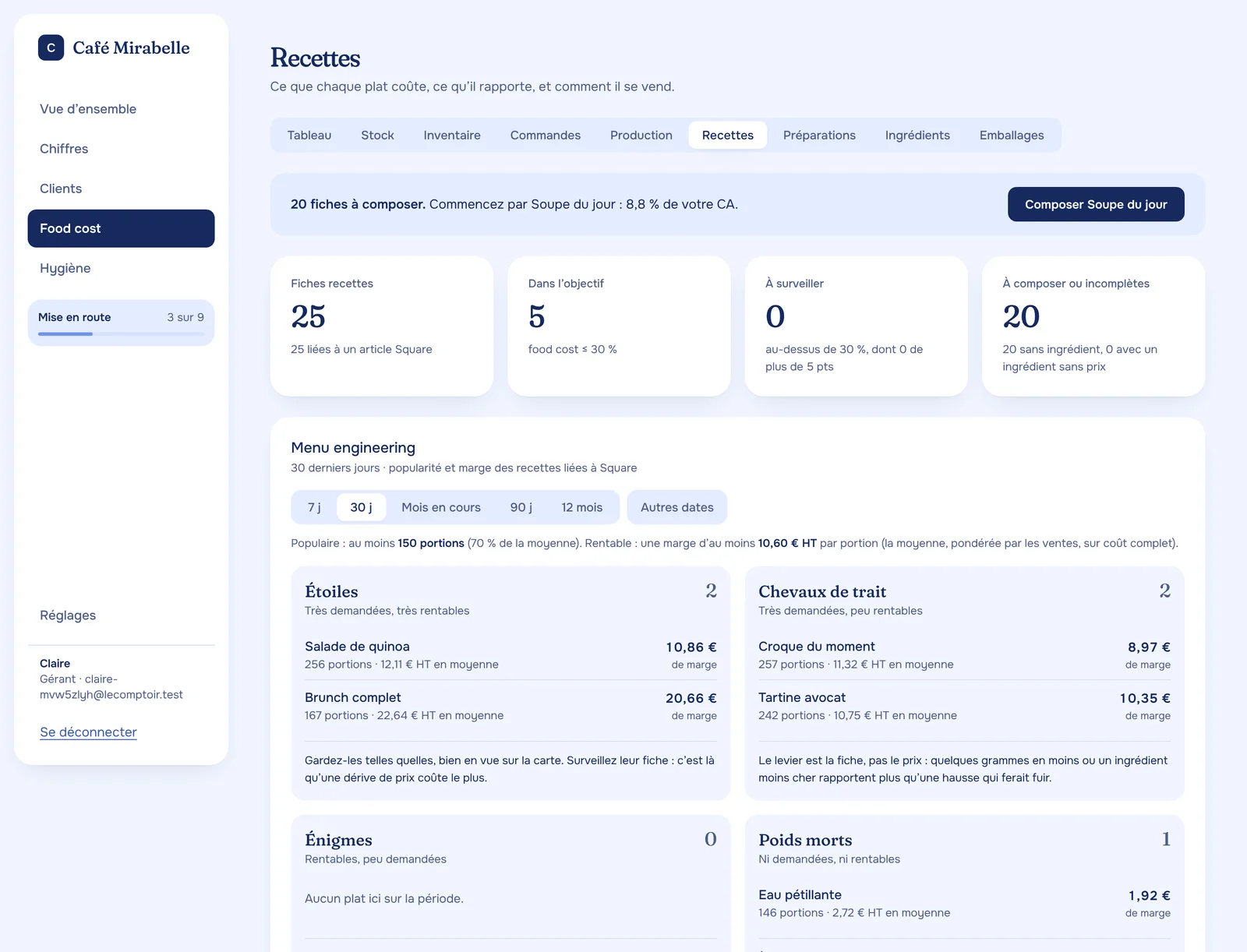1247x952 pixels.
Task: Click the Menu engineering section title
Action: tap(353, 448)
